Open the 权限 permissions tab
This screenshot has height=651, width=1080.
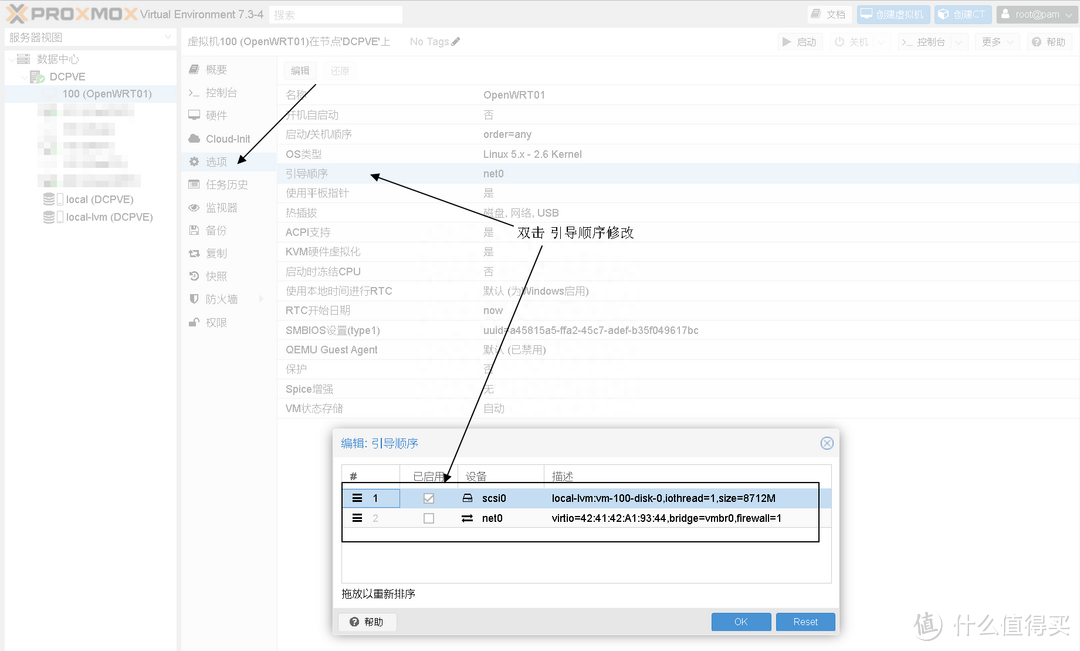coord(216,322)
